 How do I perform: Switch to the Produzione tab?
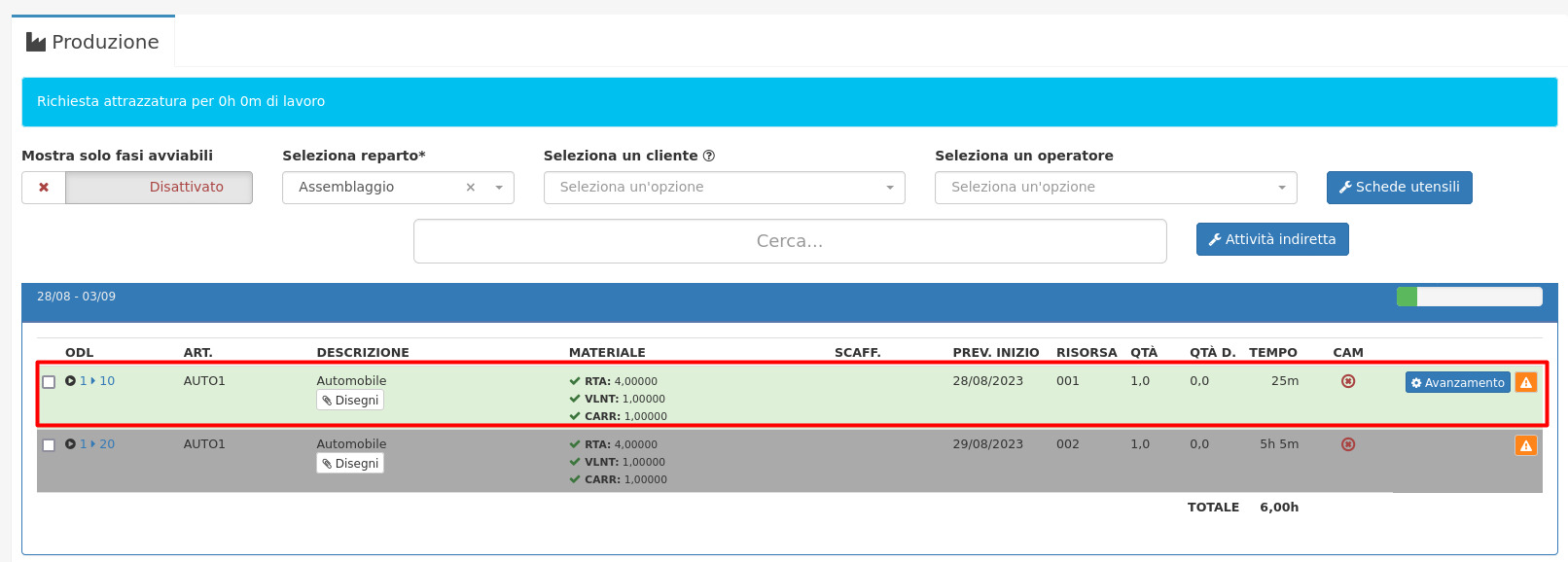93,42
